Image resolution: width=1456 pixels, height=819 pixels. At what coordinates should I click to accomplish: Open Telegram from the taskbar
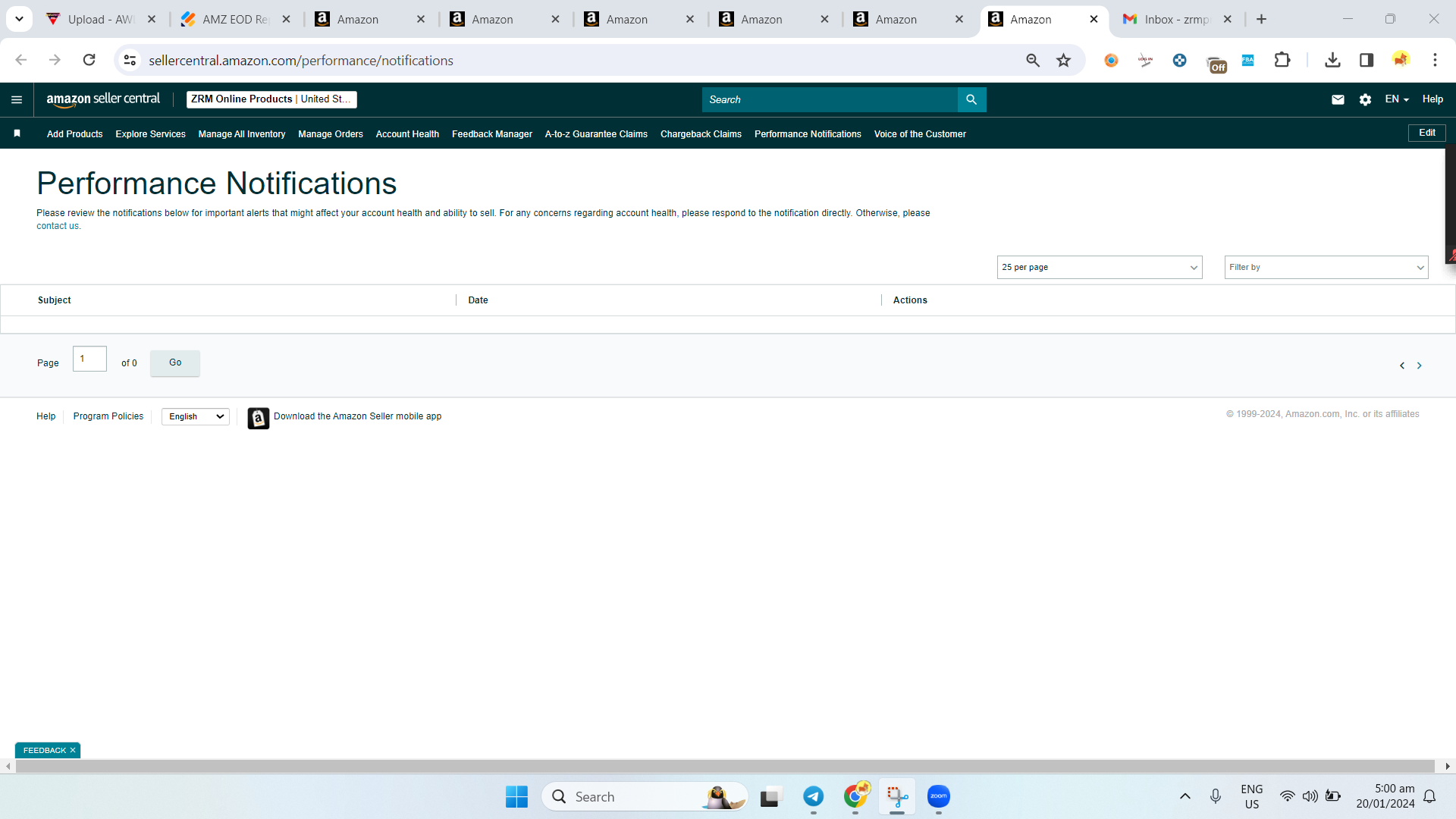[x=814, y=796]
